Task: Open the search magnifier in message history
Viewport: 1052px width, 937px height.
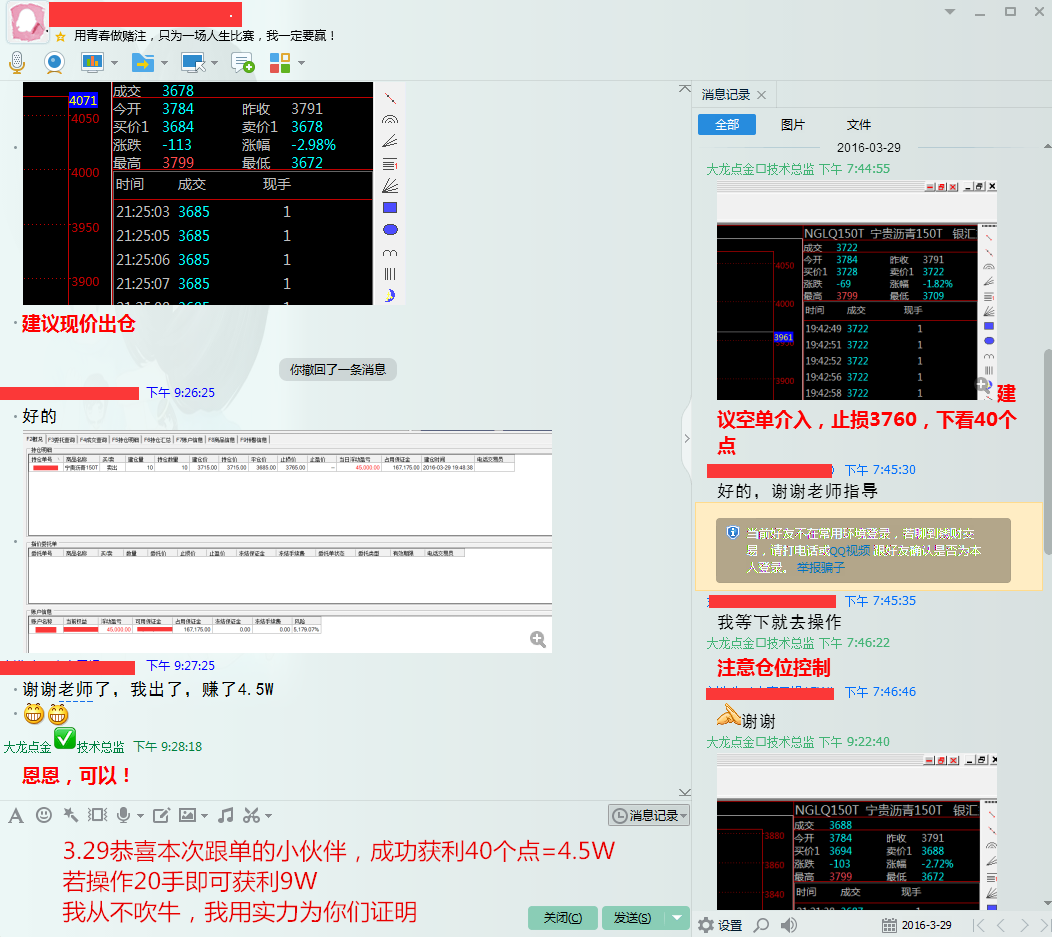Action: (762, 925)
